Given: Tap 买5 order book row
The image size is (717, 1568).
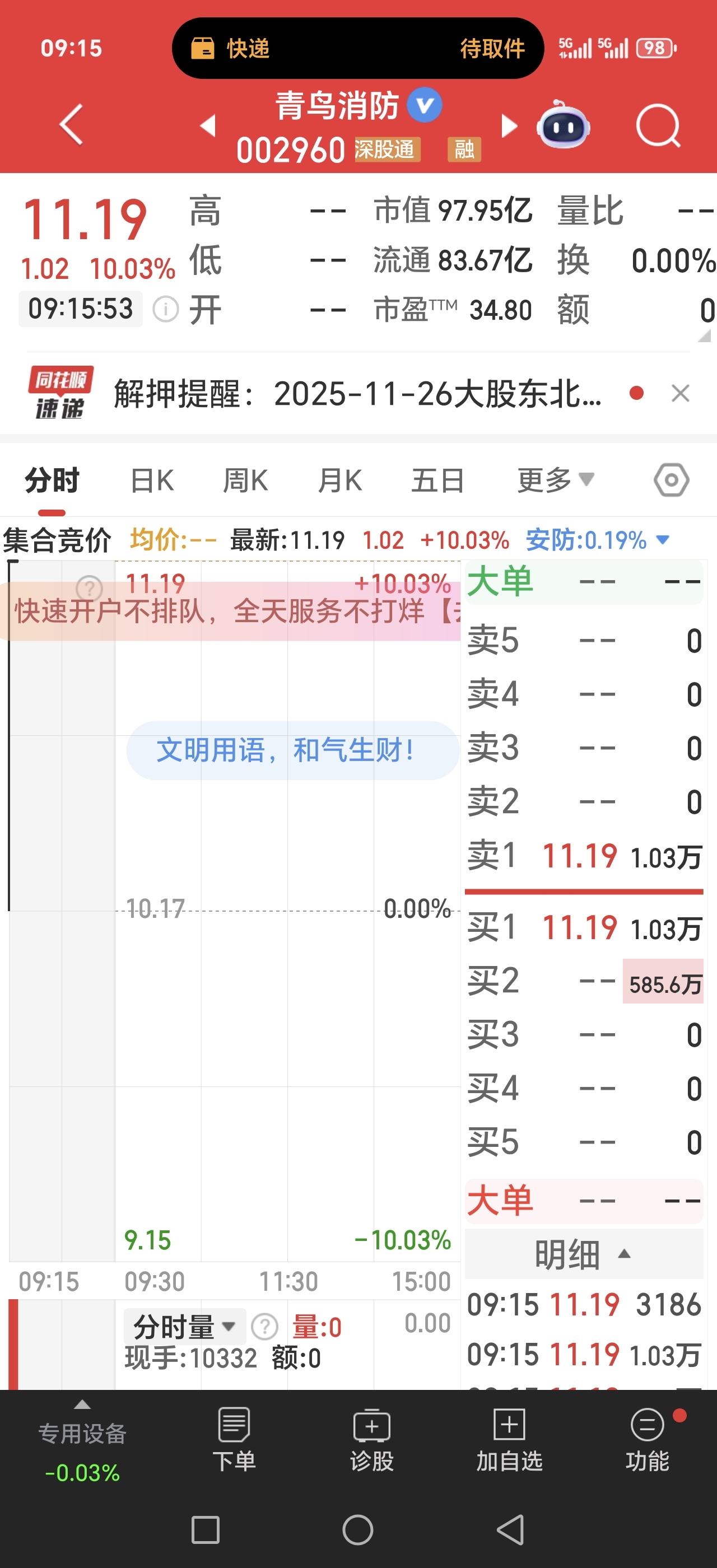Looking at the screenshot, I should [x=584, y=1142].
